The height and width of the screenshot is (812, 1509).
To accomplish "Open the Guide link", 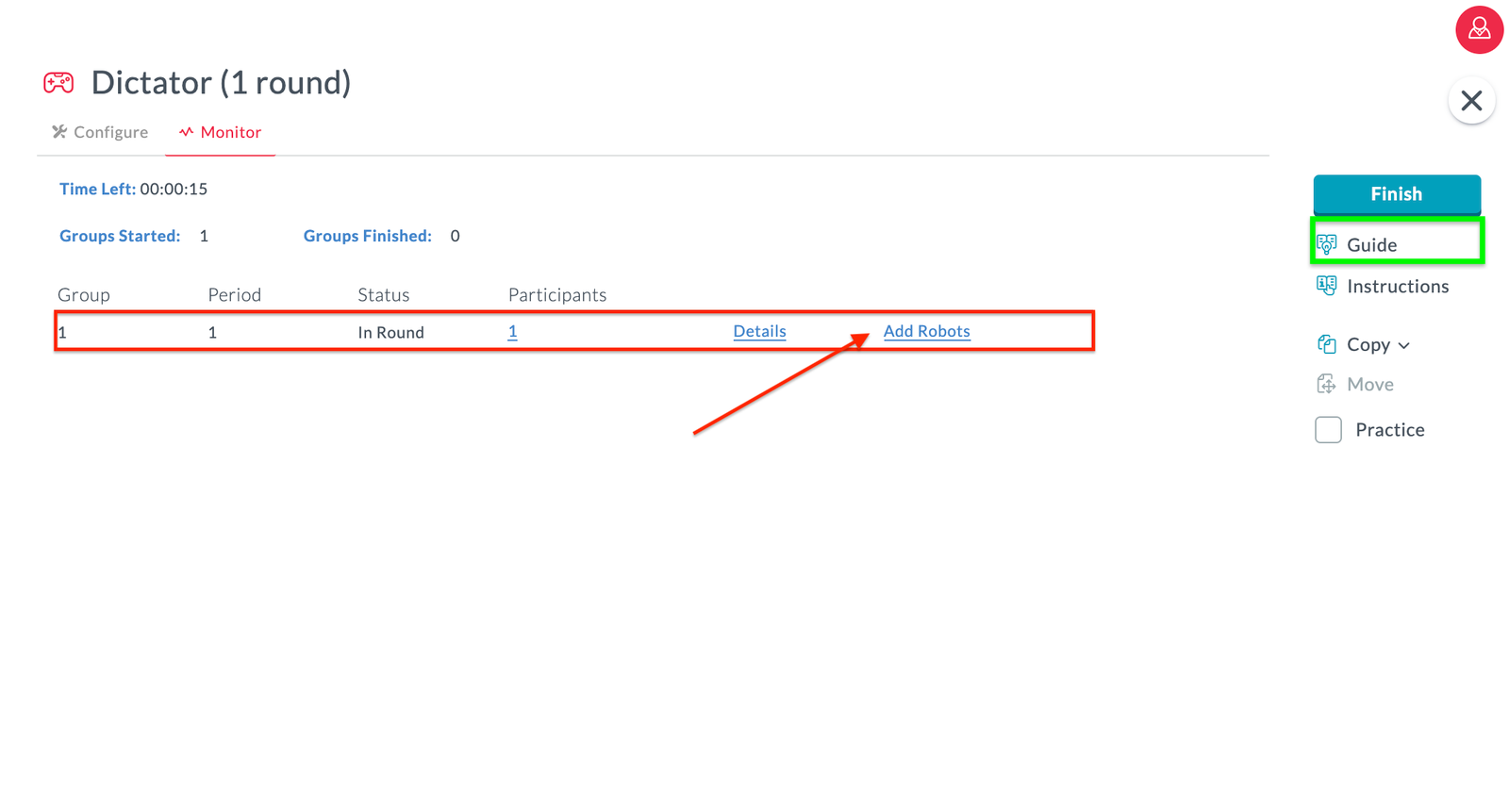I will coord(1371,245).
